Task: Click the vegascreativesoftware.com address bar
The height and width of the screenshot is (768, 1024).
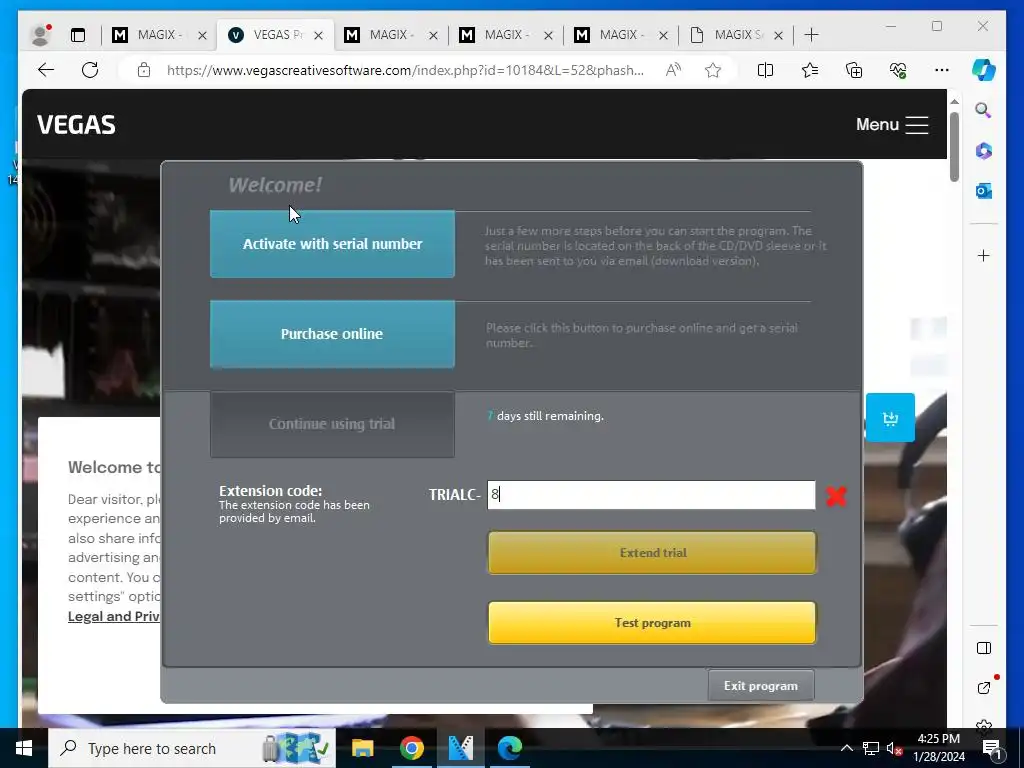Action: pos(405,70)
